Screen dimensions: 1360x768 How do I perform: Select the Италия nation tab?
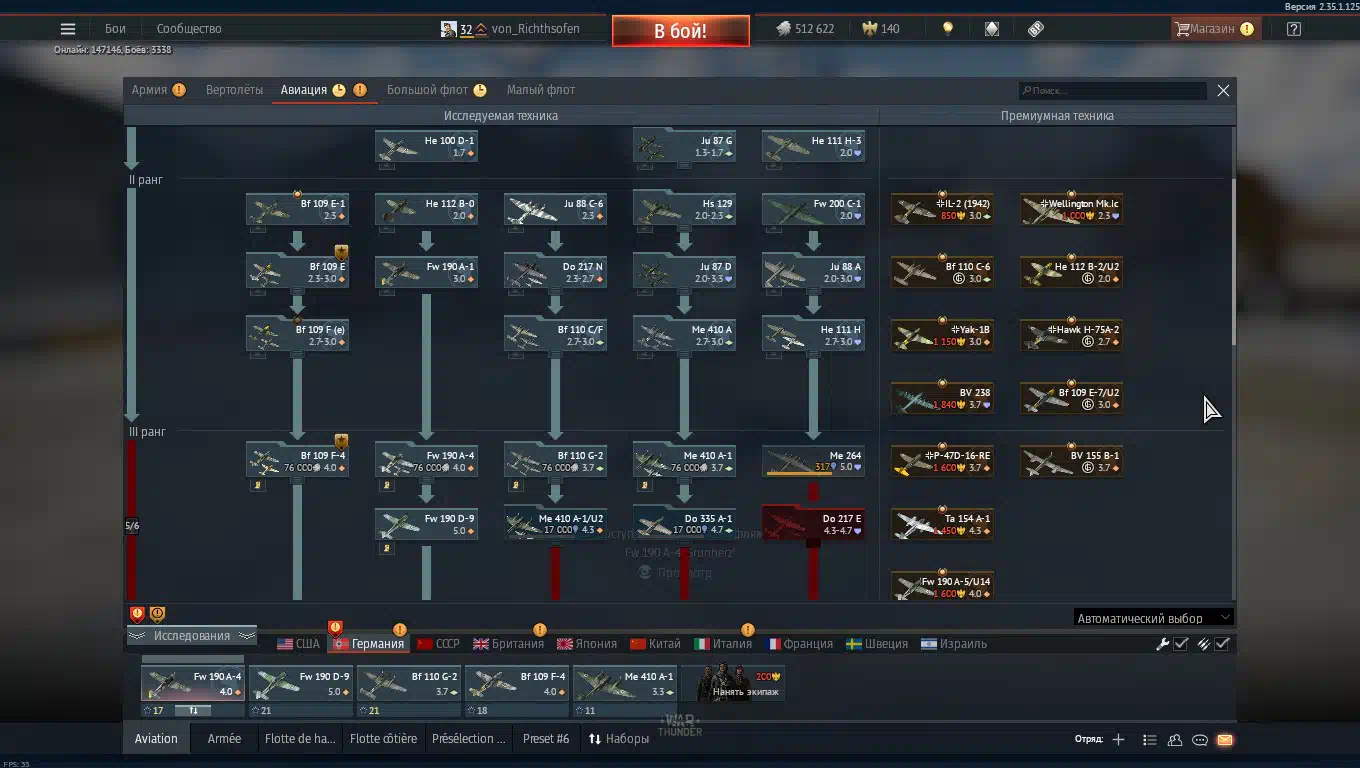point(723,644)
